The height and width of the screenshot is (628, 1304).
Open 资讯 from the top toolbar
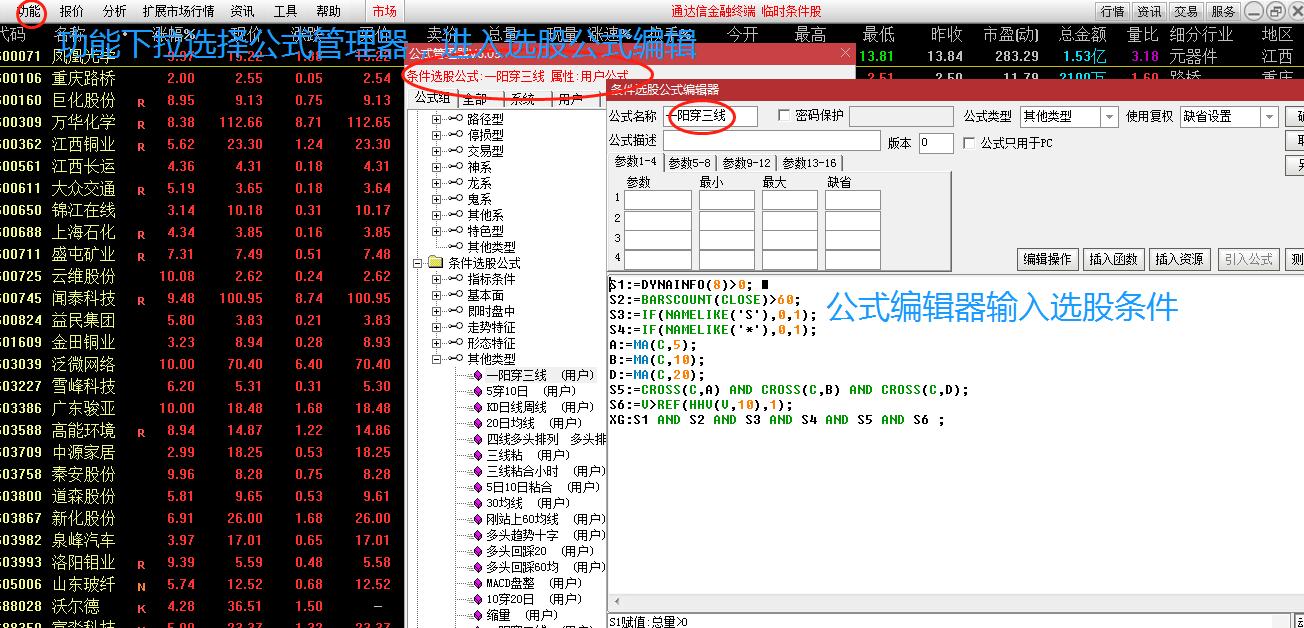coord(1149,11)
